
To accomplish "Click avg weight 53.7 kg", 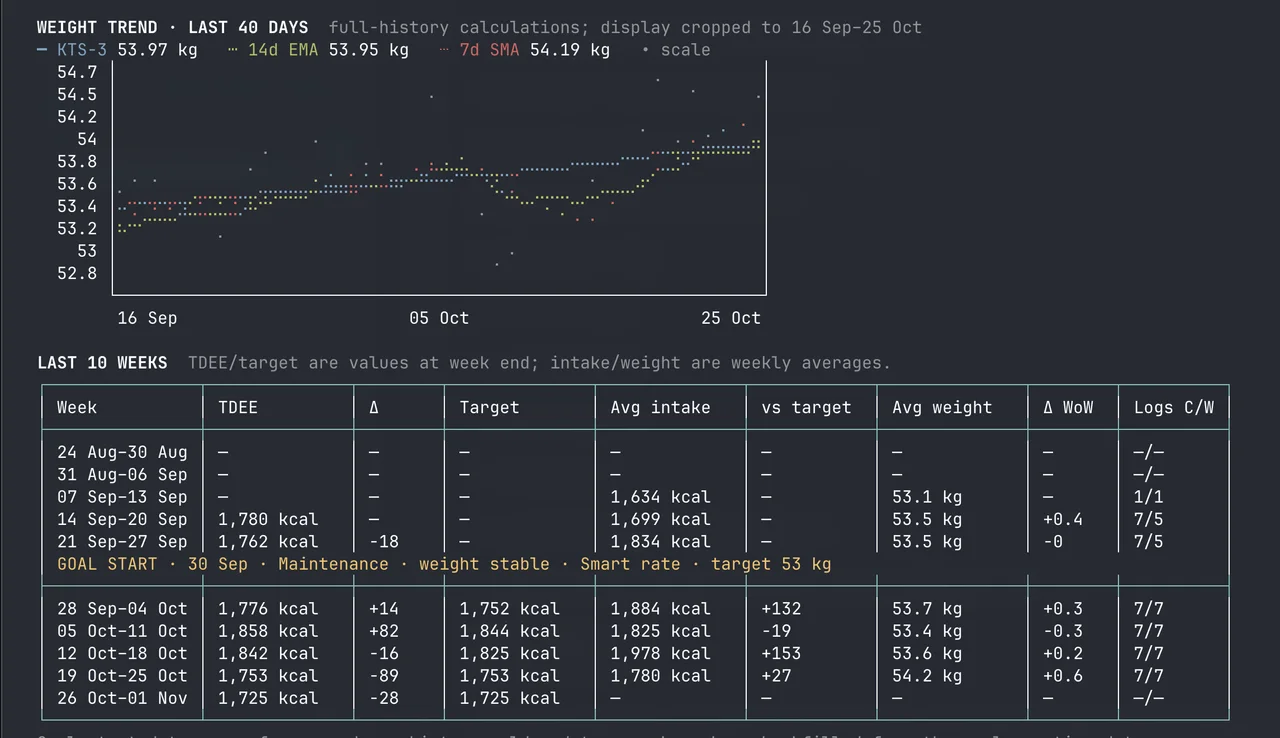I will tap(927, 608).
